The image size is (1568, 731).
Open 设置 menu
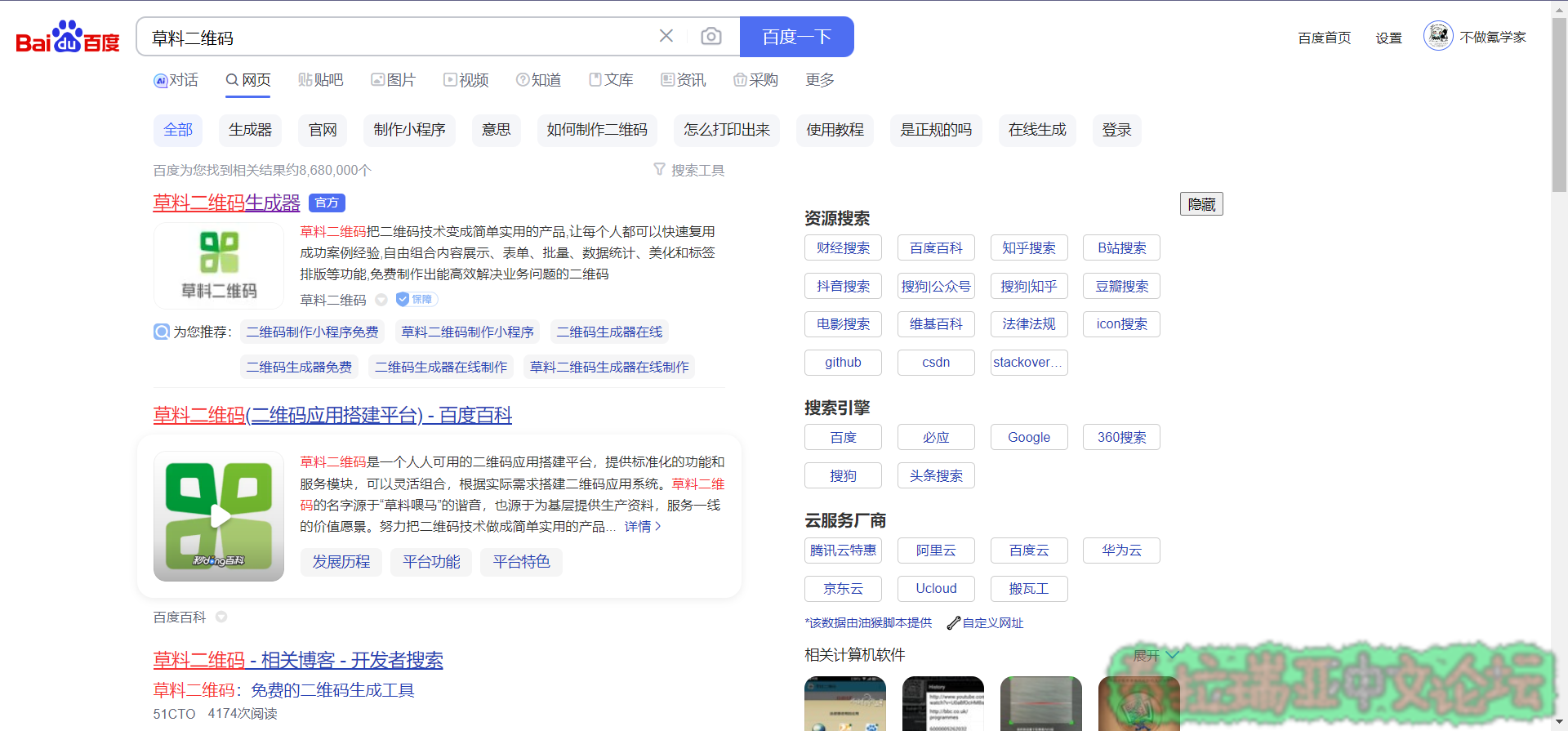1388,38
